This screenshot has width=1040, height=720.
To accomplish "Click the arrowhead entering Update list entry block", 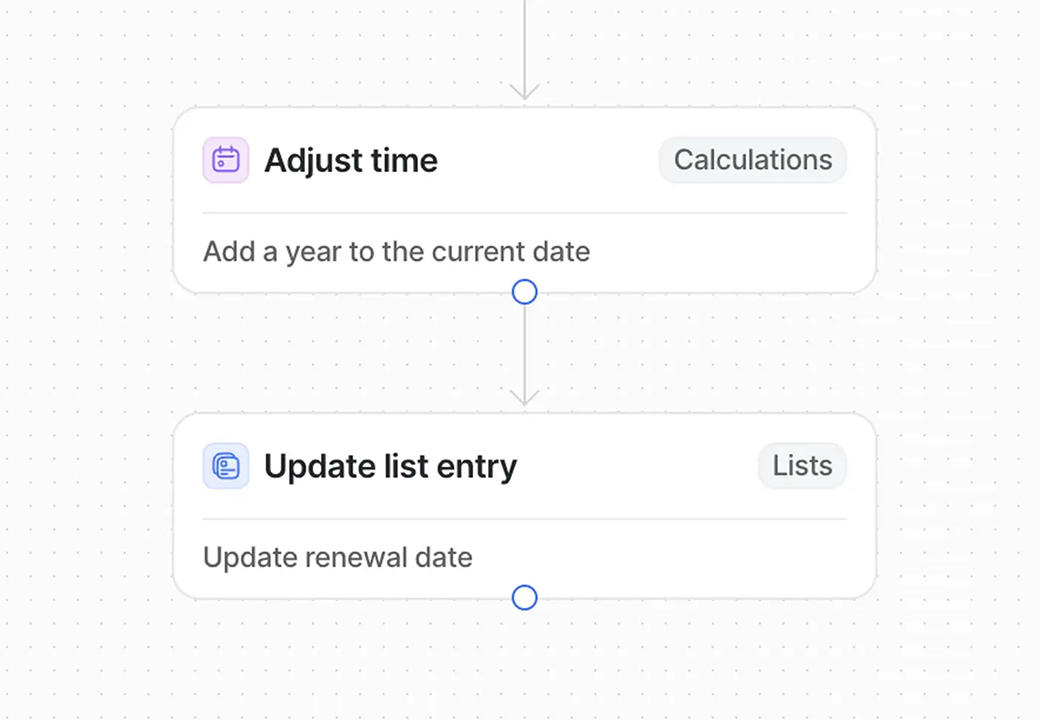I will pyautogui.click(x=524, y=398).
